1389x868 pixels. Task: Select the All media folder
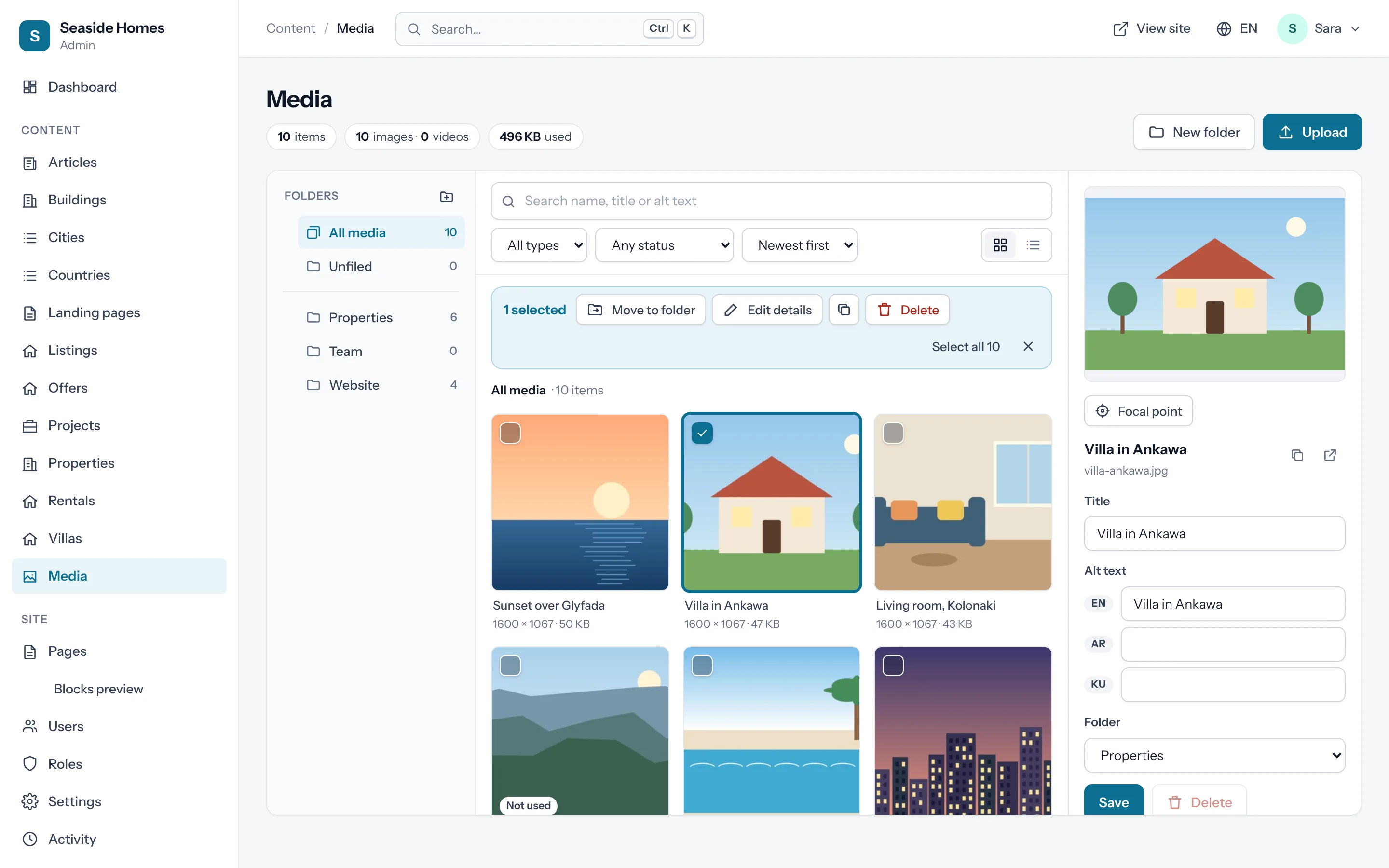coord(381,232)
